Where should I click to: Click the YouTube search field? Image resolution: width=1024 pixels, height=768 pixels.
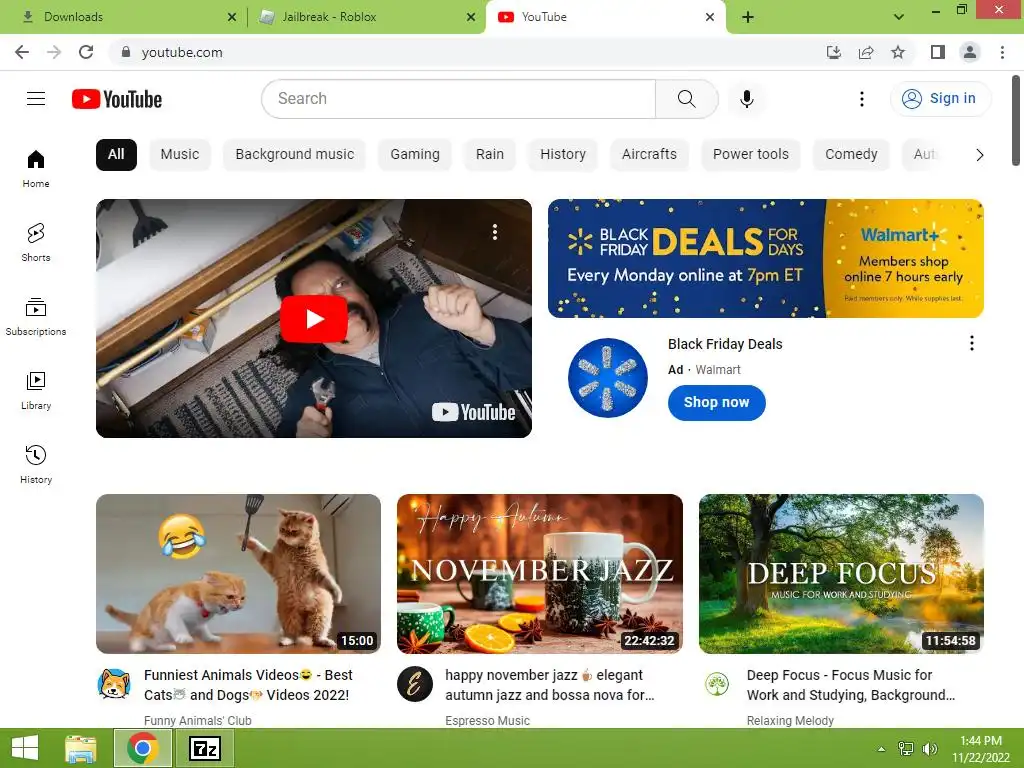[458, 99]
